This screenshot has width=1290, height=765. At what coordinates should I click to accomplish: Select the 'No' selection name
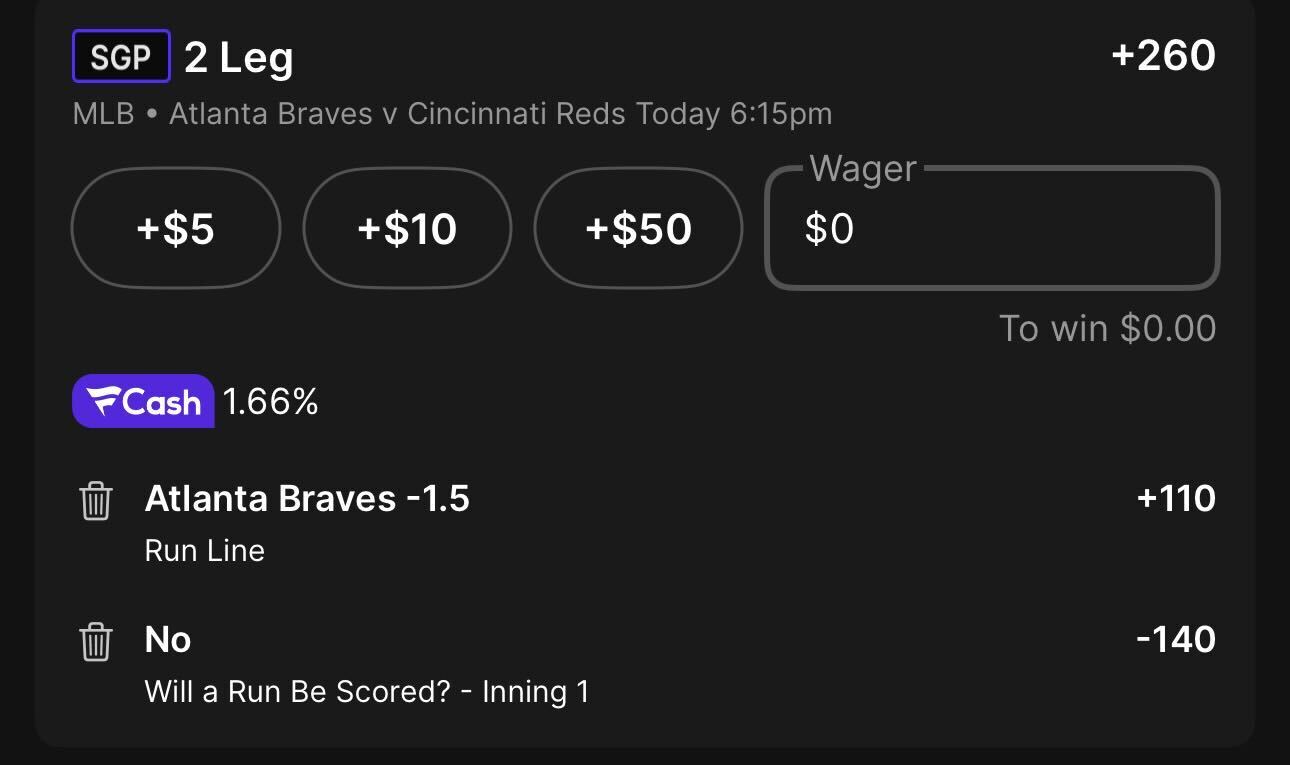pyautogui.click(x=168, y=639)
